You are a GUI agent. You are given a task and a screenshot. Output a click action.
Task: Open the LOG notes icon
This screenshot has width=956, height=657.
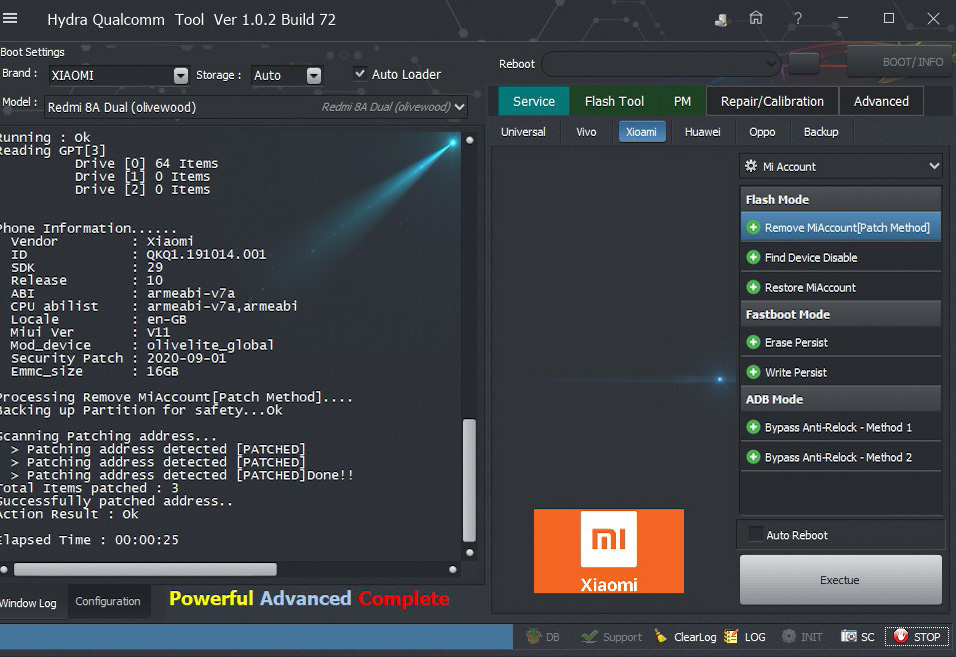click(731, 636)
